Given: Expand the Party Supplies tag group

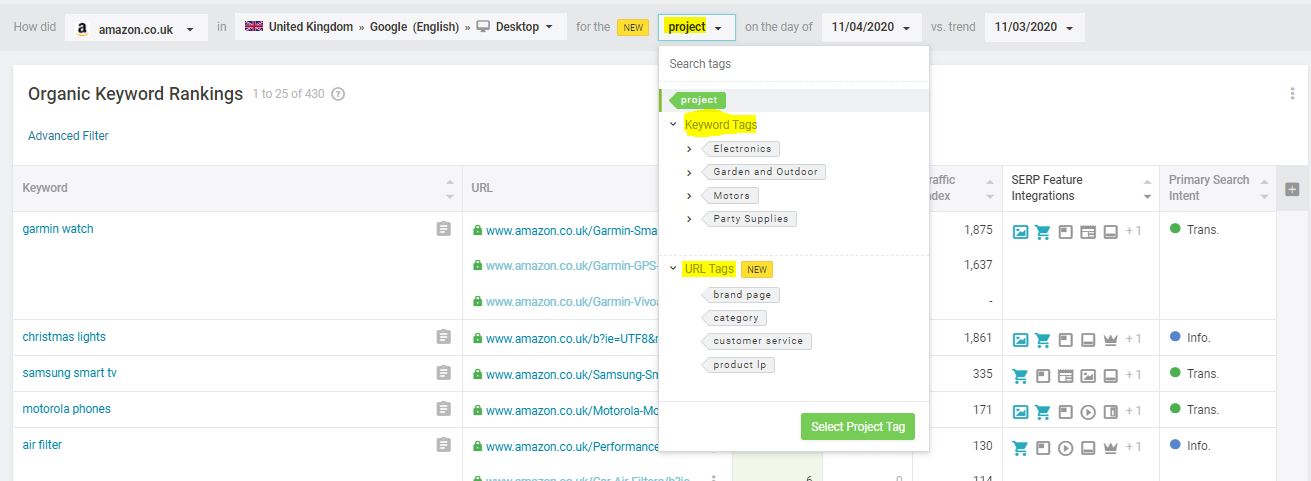Looking at the screenshot, I should click(689, 219).
